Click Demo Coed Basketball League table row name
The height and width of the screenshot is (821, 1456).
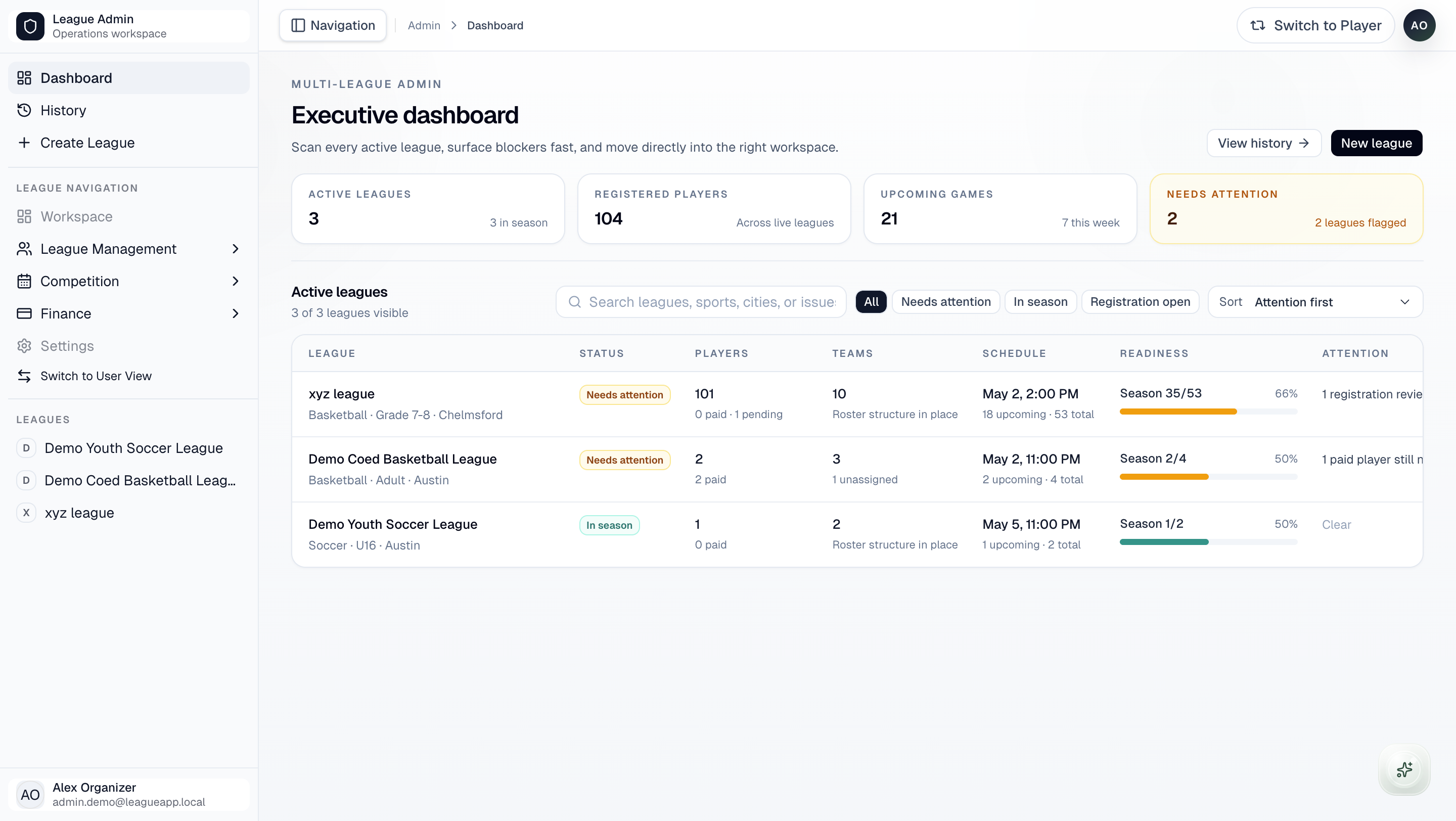coord(402,459)
